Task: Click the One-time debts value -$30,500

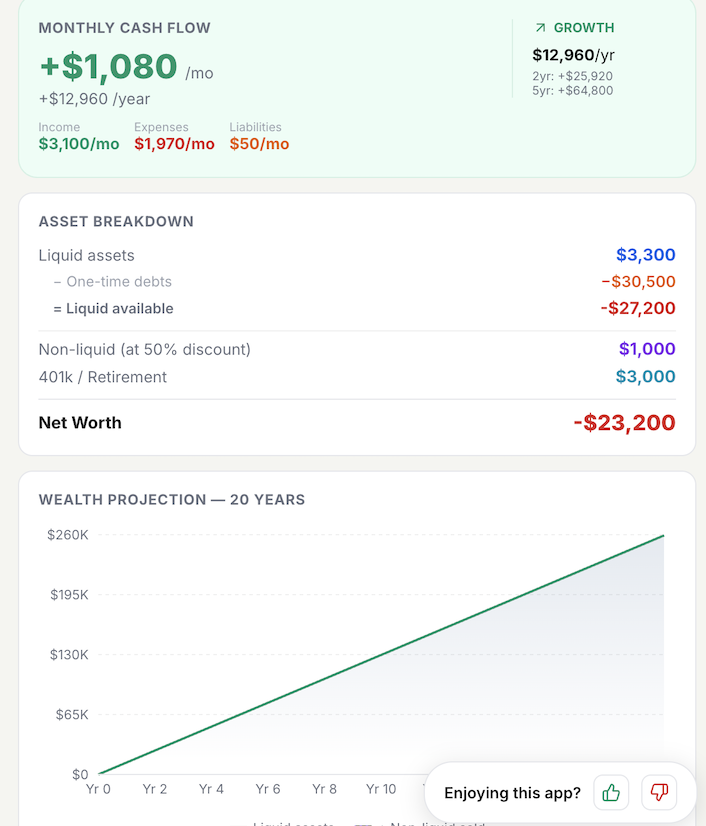Action: coord(638,282)
